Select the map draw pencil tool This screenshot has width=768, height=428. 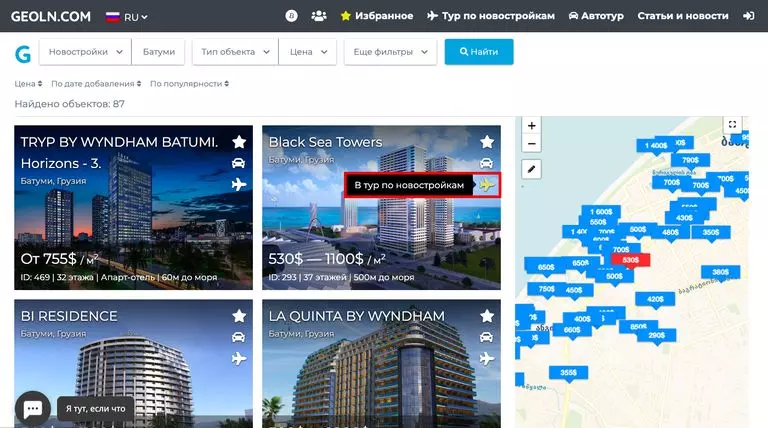[x=531, y=169]
